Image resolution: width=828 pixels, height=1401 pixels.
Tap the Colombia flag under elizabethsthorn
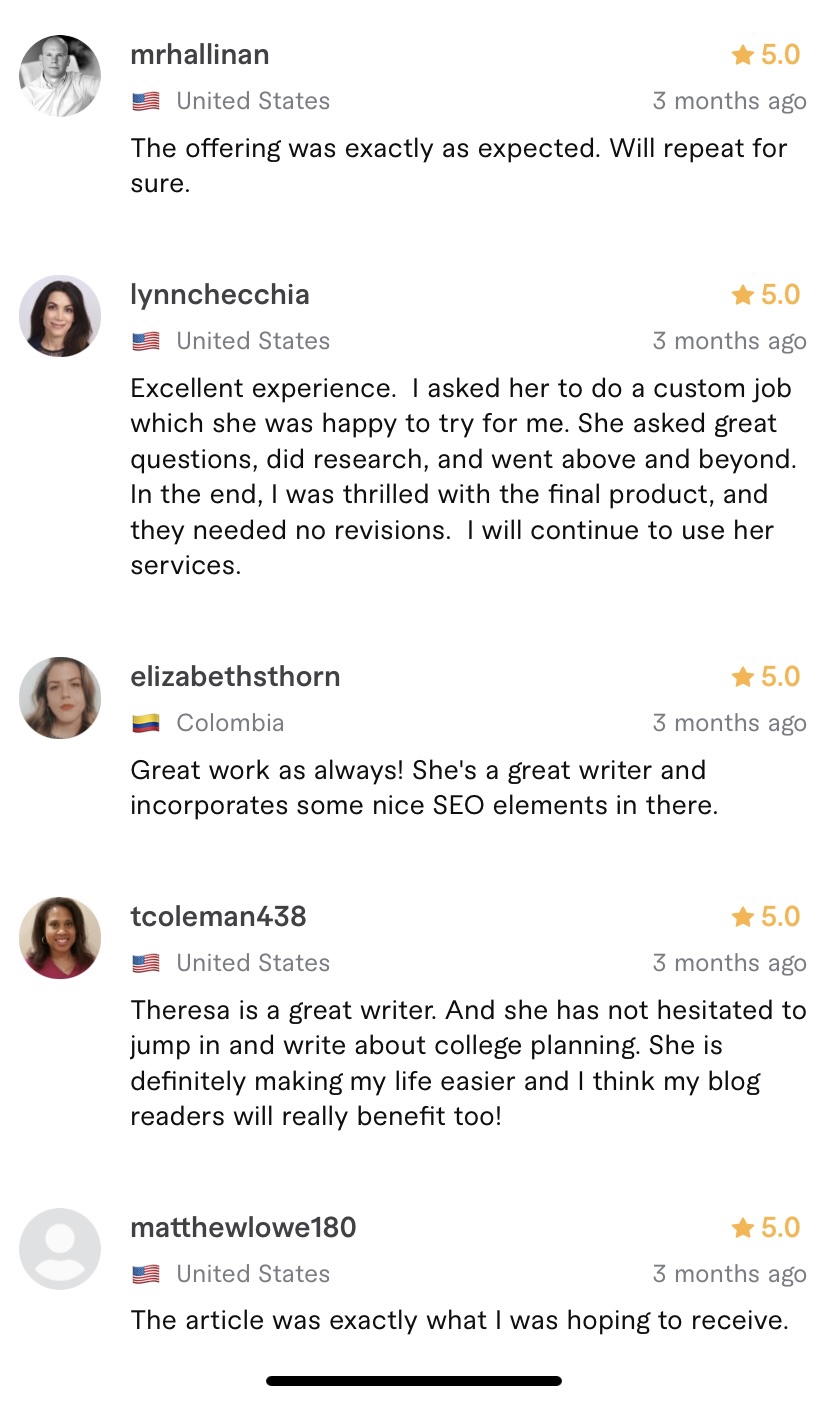pyautogui.click(x=146, y=723)
